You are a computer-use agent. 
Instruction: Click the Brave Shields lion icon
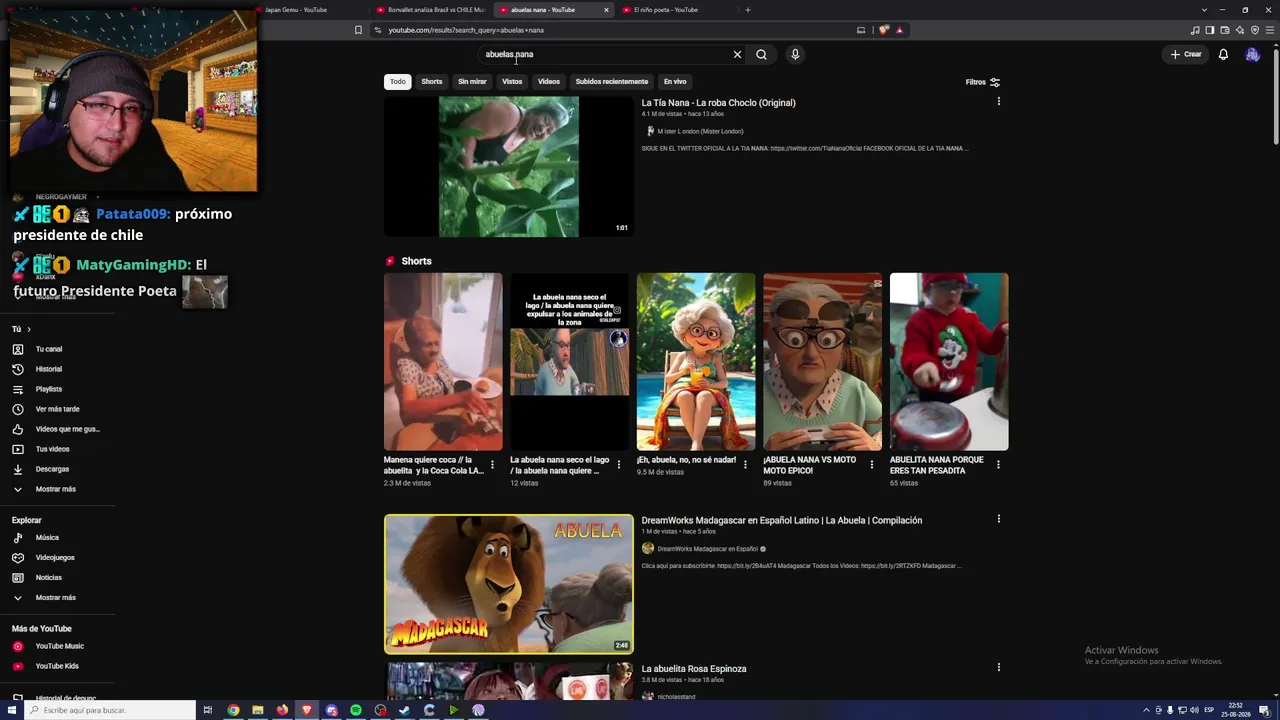point(884,30)
